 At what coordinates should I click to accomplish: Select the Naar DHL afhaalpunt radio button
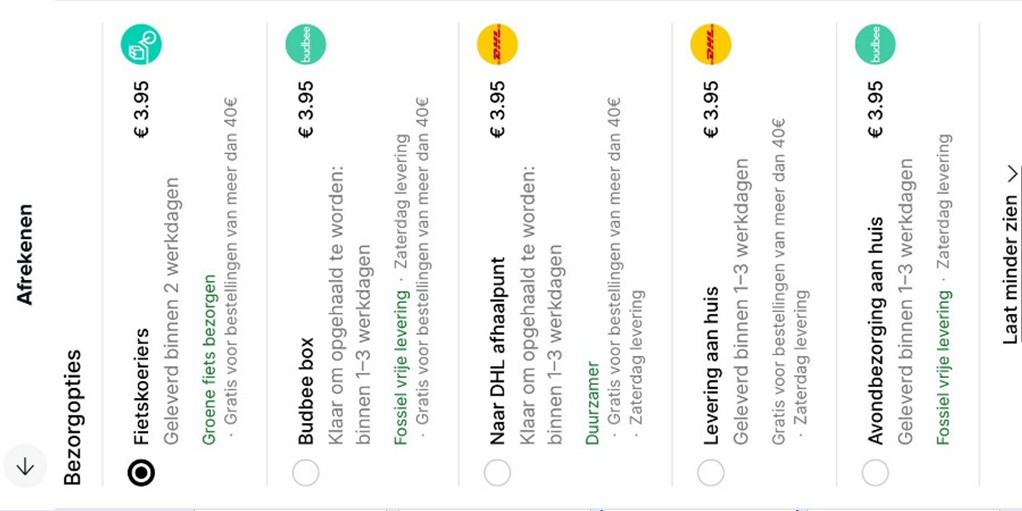497,472
